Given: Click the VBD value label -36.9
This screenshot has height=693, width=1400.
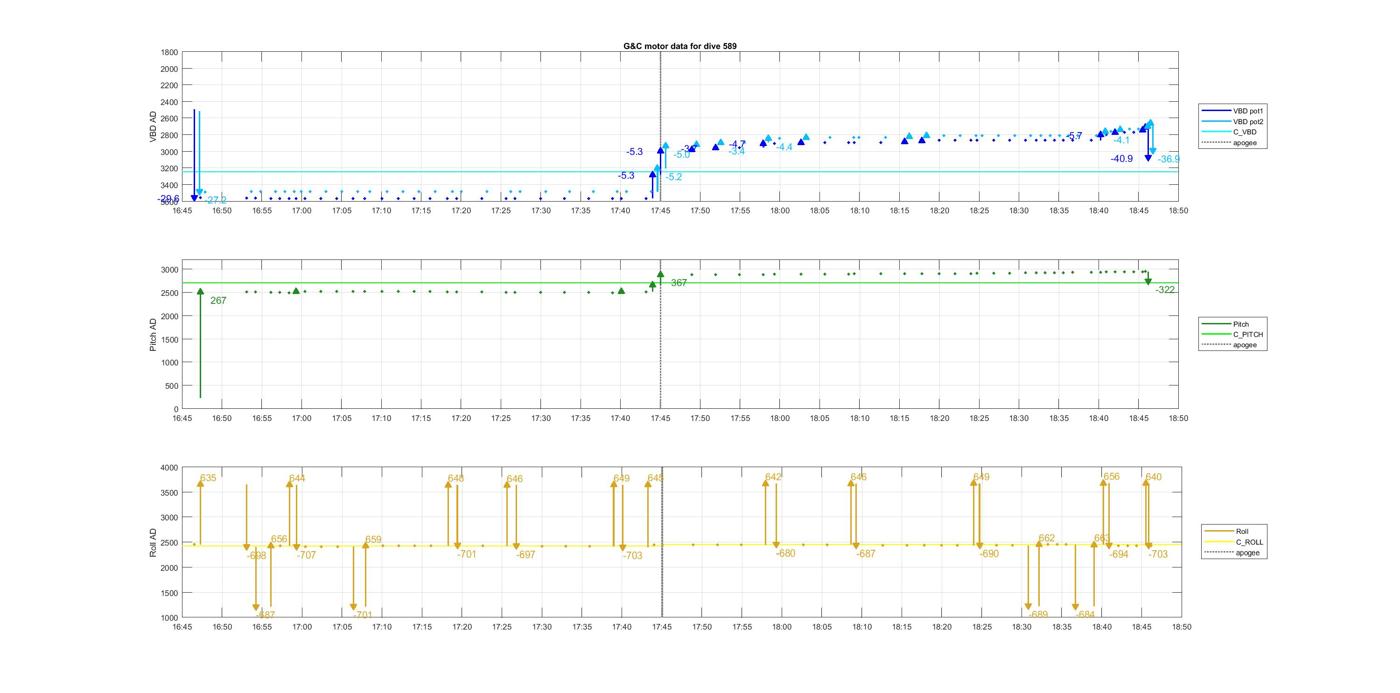Looking at the screenshot, I should click(x=1169, y=159).
